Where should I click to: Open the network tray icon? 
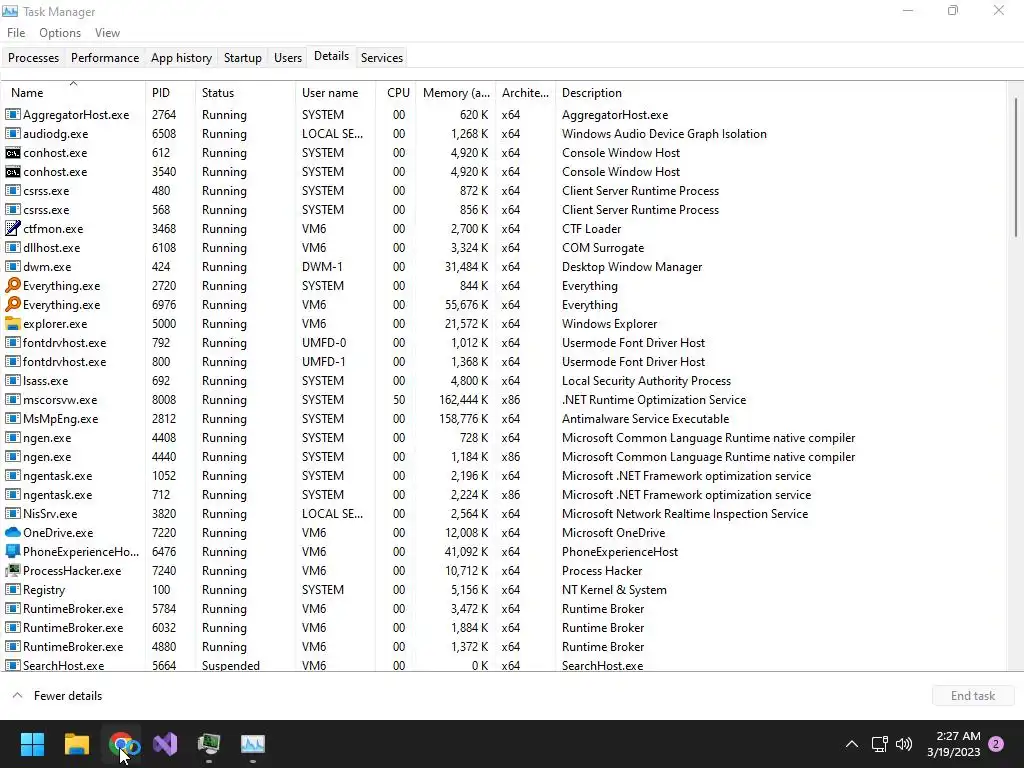point(879,744)
